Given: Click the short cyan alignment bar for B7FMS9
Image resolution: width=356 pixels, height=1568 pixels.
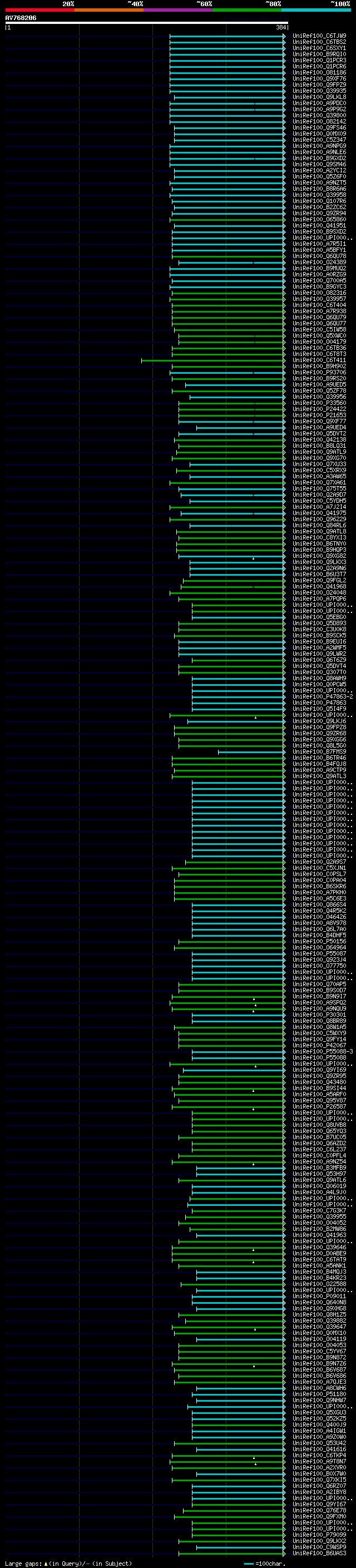Looking at the screenshot, I should (x=251, y=752).
